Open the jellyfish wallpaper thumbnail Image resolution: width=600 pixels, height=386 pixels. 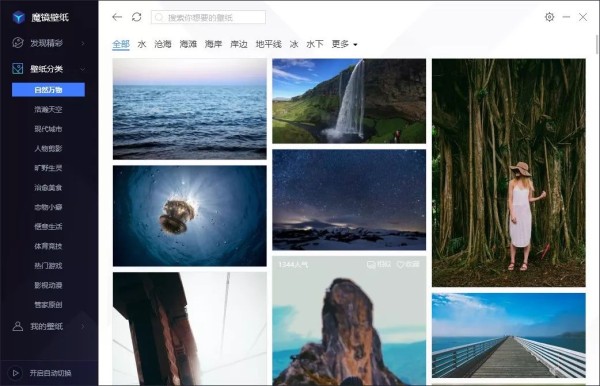pos(190,216)
